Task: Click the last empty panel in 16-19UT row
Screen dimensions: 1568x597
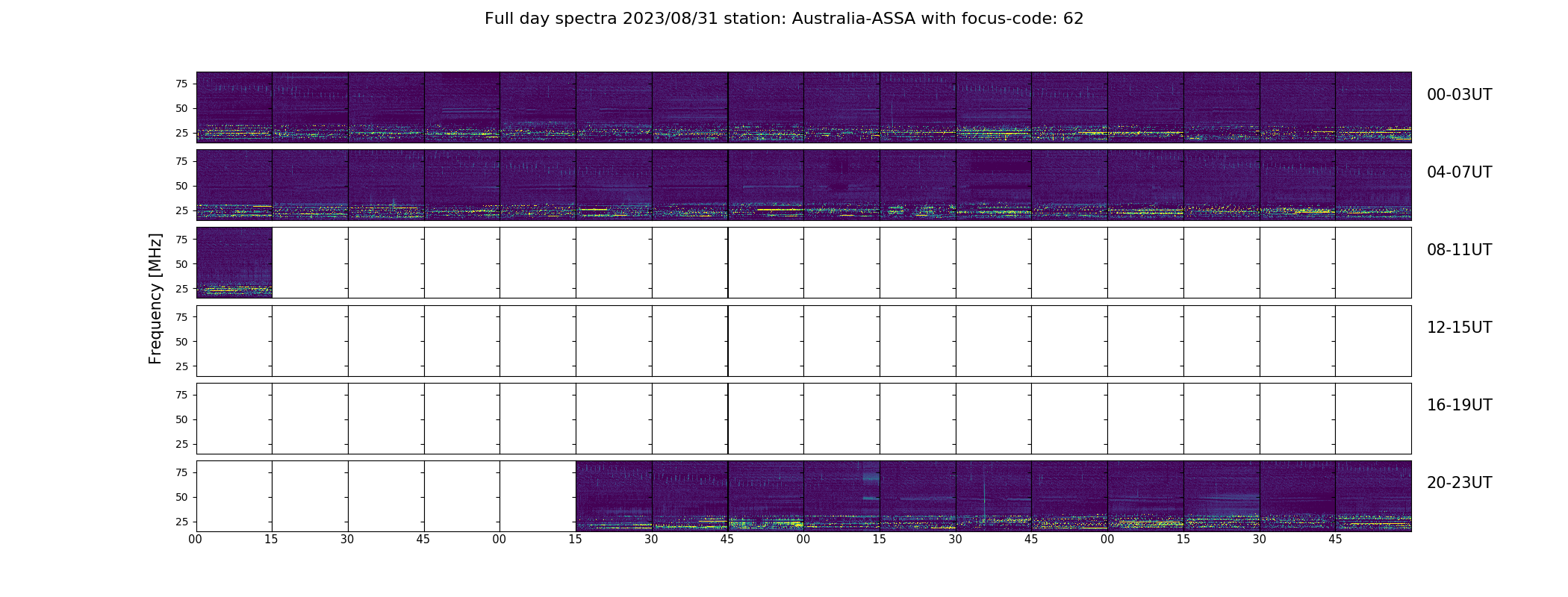Action: [1373, 419]
